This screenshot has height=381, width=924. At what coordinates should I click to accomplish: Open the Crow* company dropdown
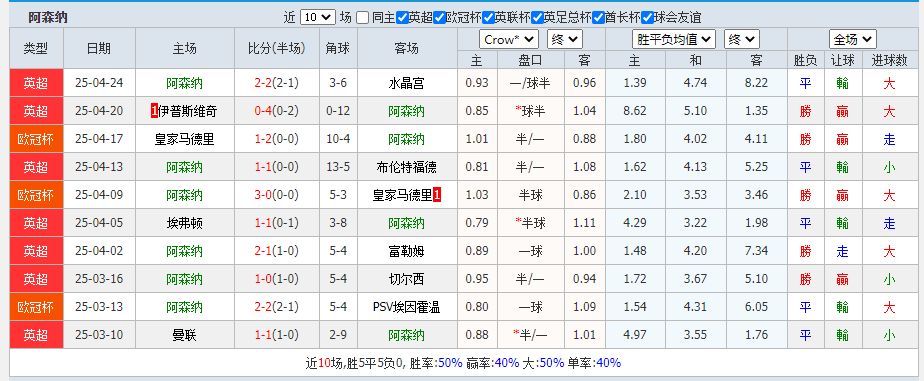click(509, 39)
